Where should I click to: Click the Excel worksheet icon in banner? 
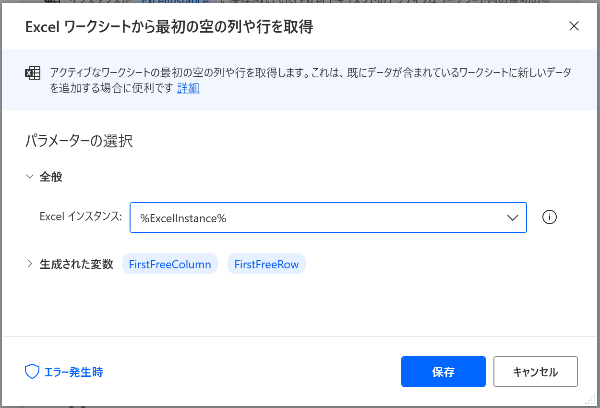33,73
